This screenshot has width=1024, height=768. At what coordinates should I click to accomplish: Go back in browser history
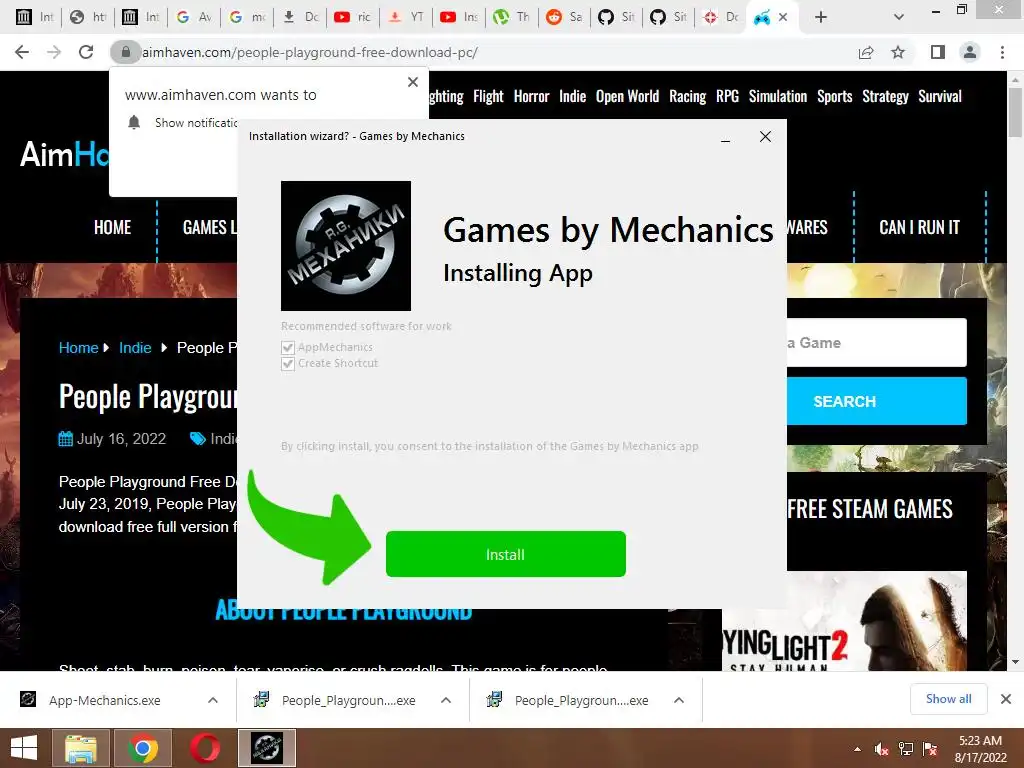click(x=22, y=52)
